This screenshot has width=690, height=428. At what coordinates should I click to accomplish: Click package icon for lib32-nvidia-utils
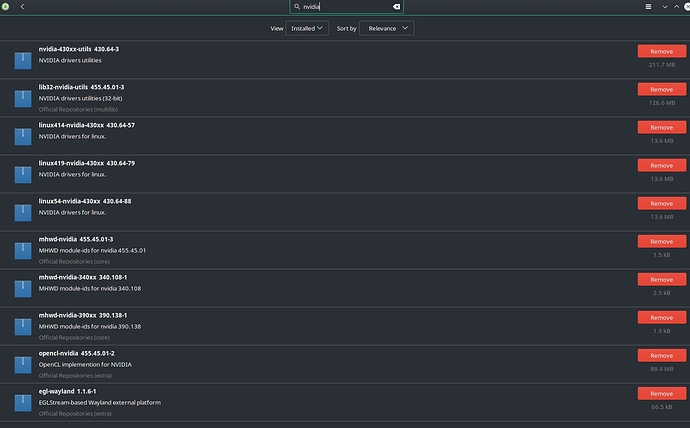(x=23, y=99)
